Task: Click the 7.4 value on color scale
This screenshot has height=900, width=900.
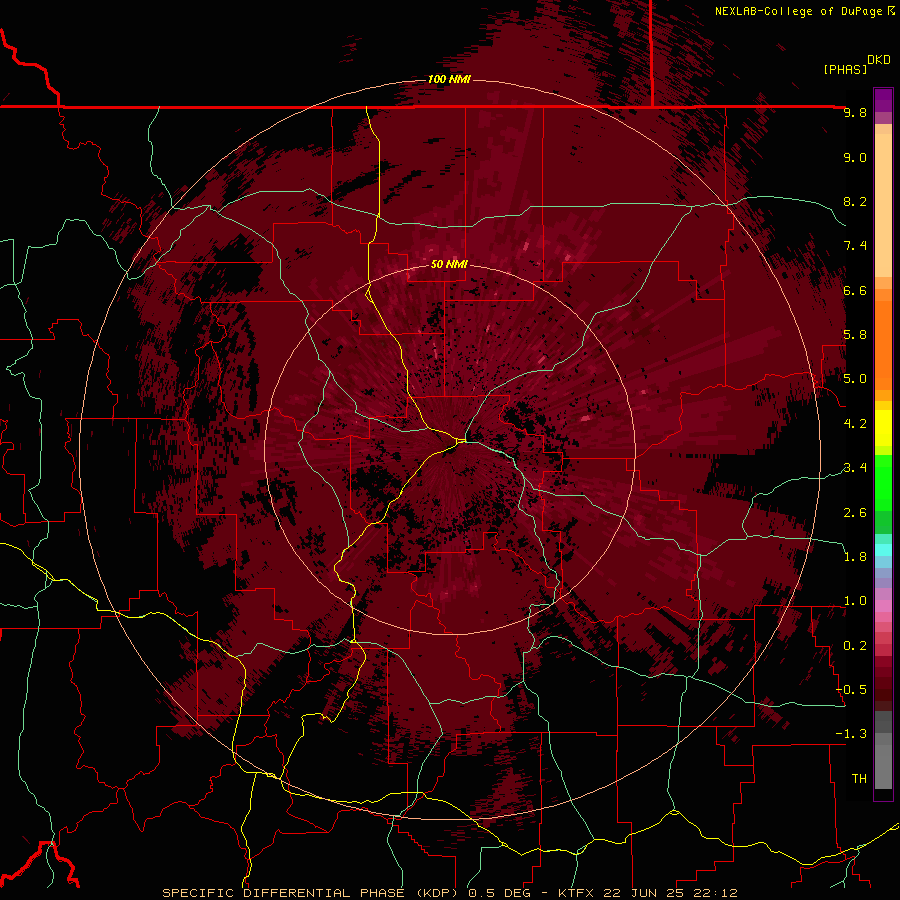Action: (855, 246)
